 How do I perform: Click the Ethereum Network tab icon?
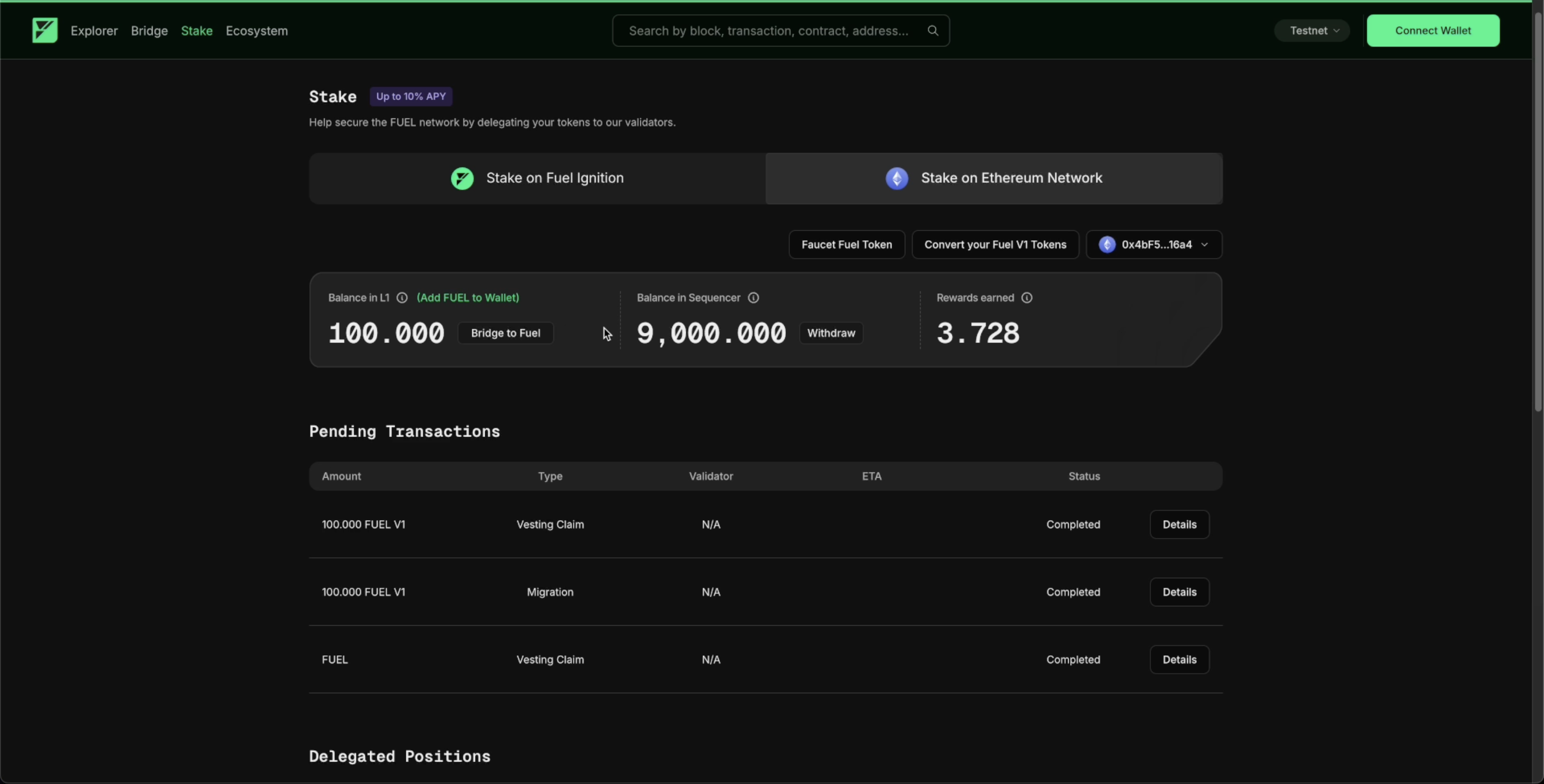897,179
